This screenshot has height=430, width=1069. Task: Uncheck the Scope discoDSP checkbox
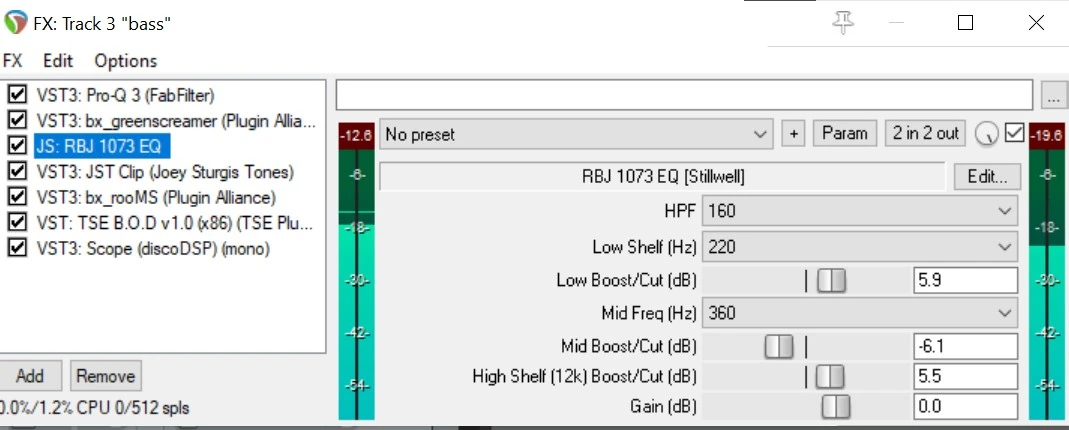16,248
